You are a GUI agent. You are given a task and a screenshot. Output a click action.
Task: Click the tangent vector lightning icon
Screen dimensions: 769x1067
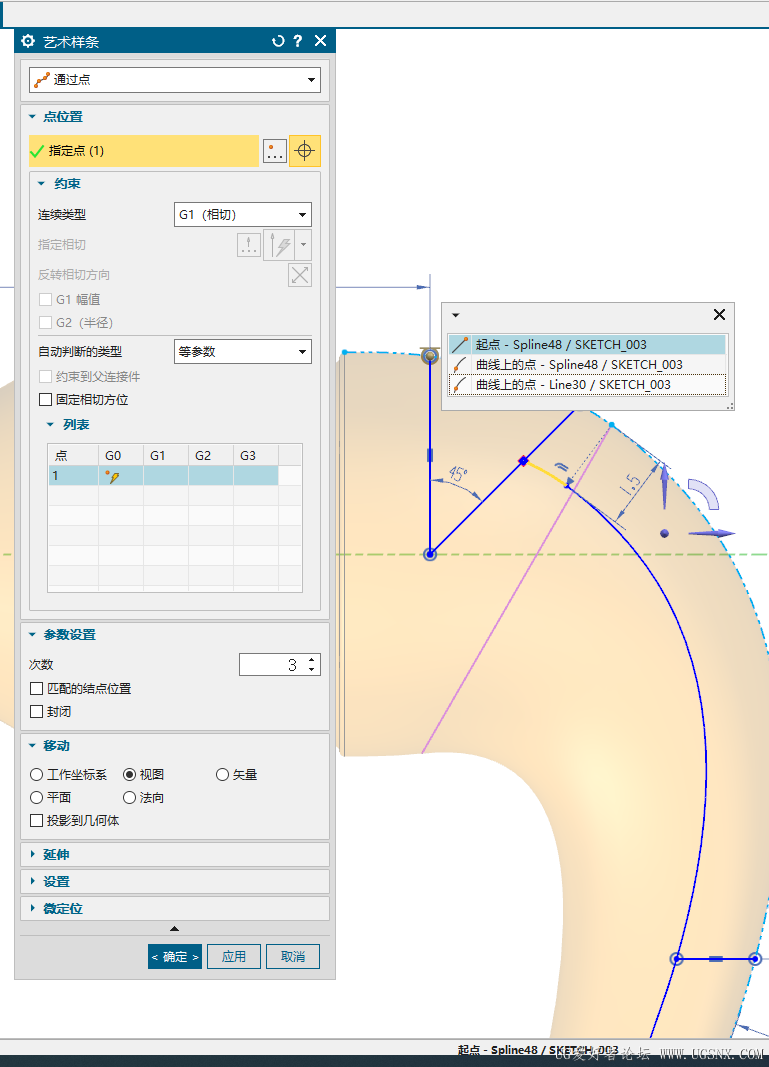click(279, 245)
